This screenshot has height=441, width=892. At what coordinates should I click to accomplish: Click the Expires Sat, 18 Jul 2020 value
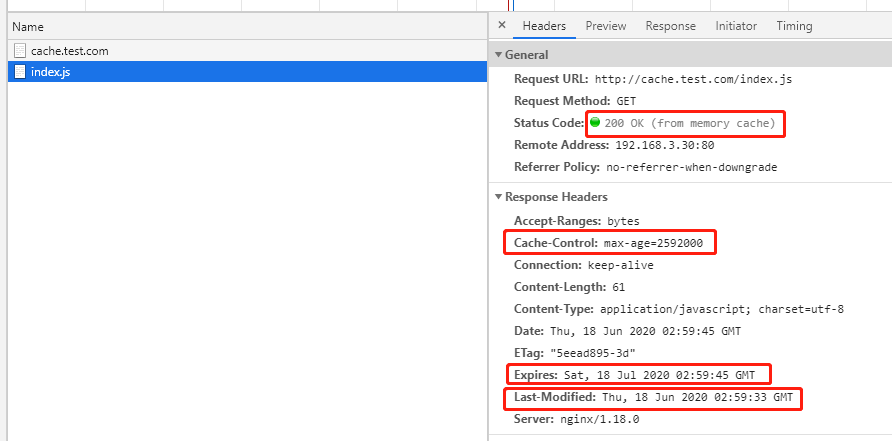pyautogui.click(x=659, y=376)
